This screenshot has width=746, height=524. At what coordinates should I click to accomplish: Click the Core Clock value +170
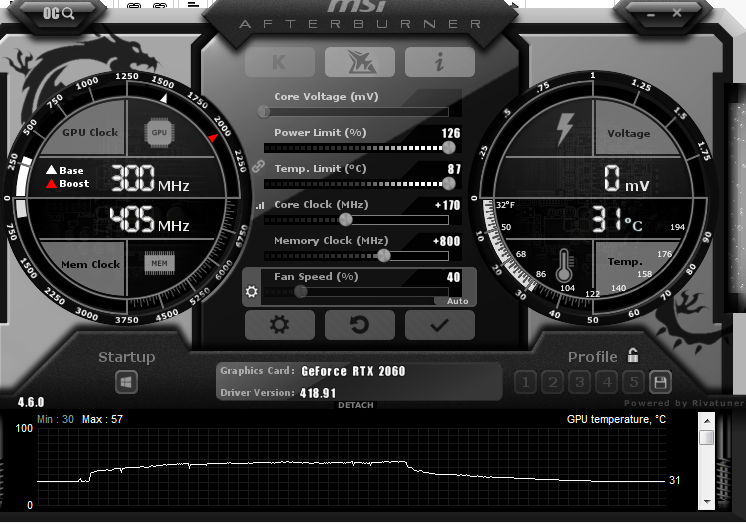coord(448,205)
